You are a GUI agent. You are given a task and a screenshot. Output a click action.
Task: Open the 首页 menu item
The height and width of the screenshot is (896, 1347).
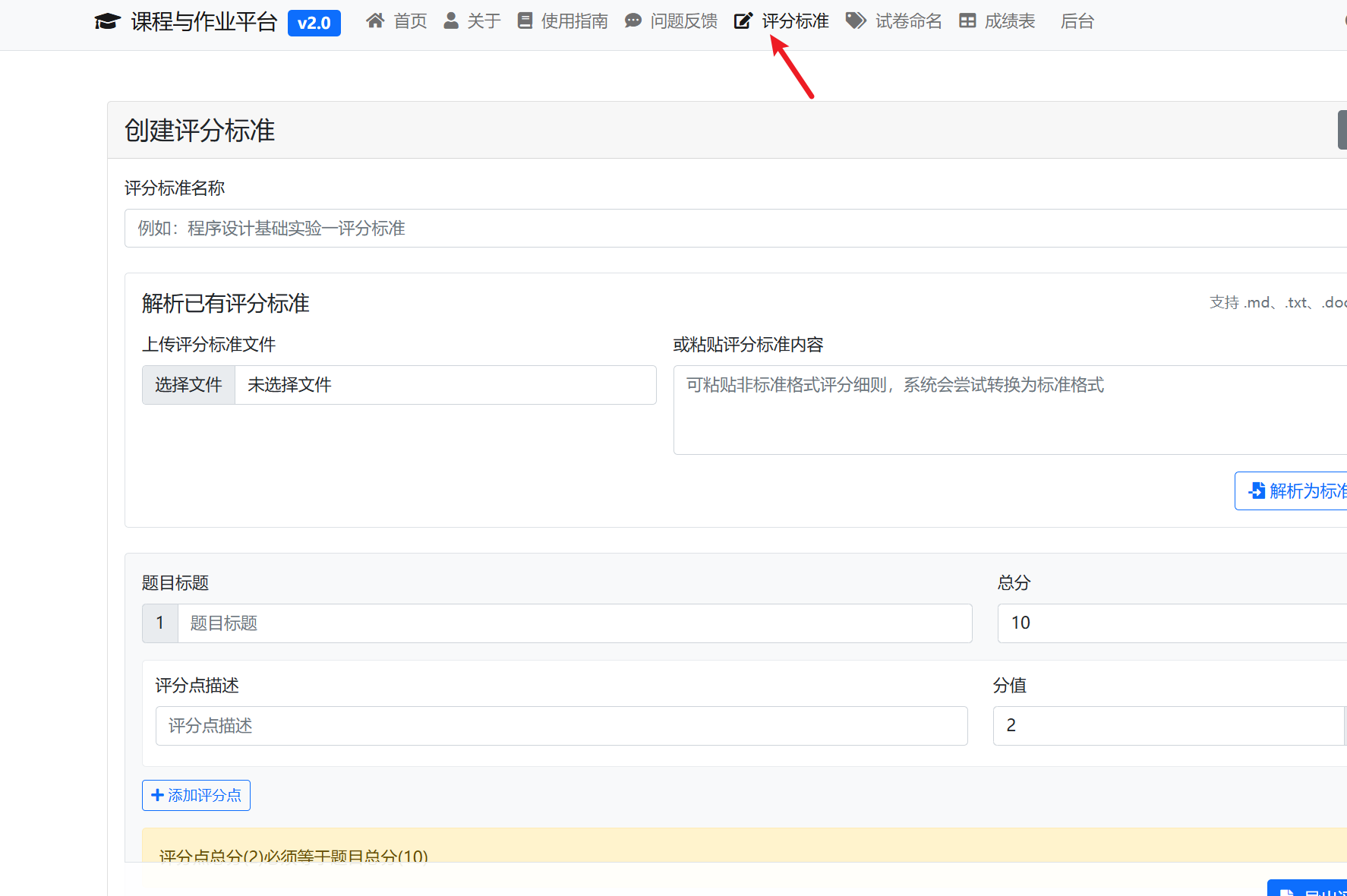point(397,21)
